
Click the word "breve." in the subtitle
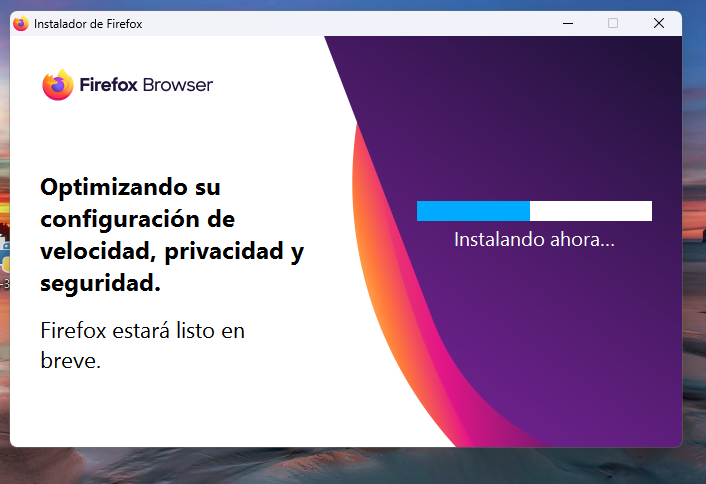pyautogui.click(x=70, y=361)
